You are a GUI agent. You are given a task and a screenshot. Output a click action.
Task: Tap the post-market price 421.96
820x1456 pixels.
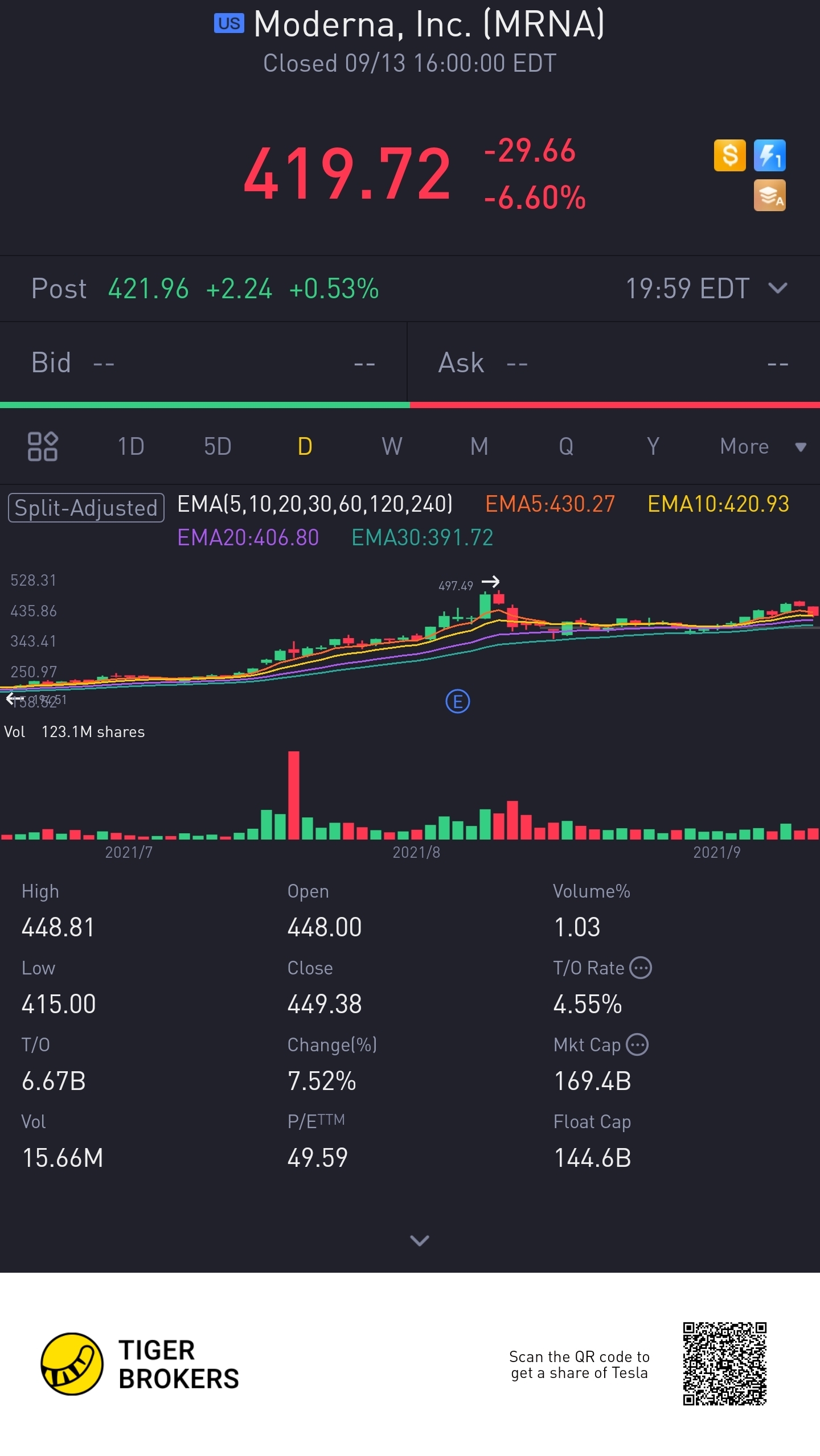[149, 289]
